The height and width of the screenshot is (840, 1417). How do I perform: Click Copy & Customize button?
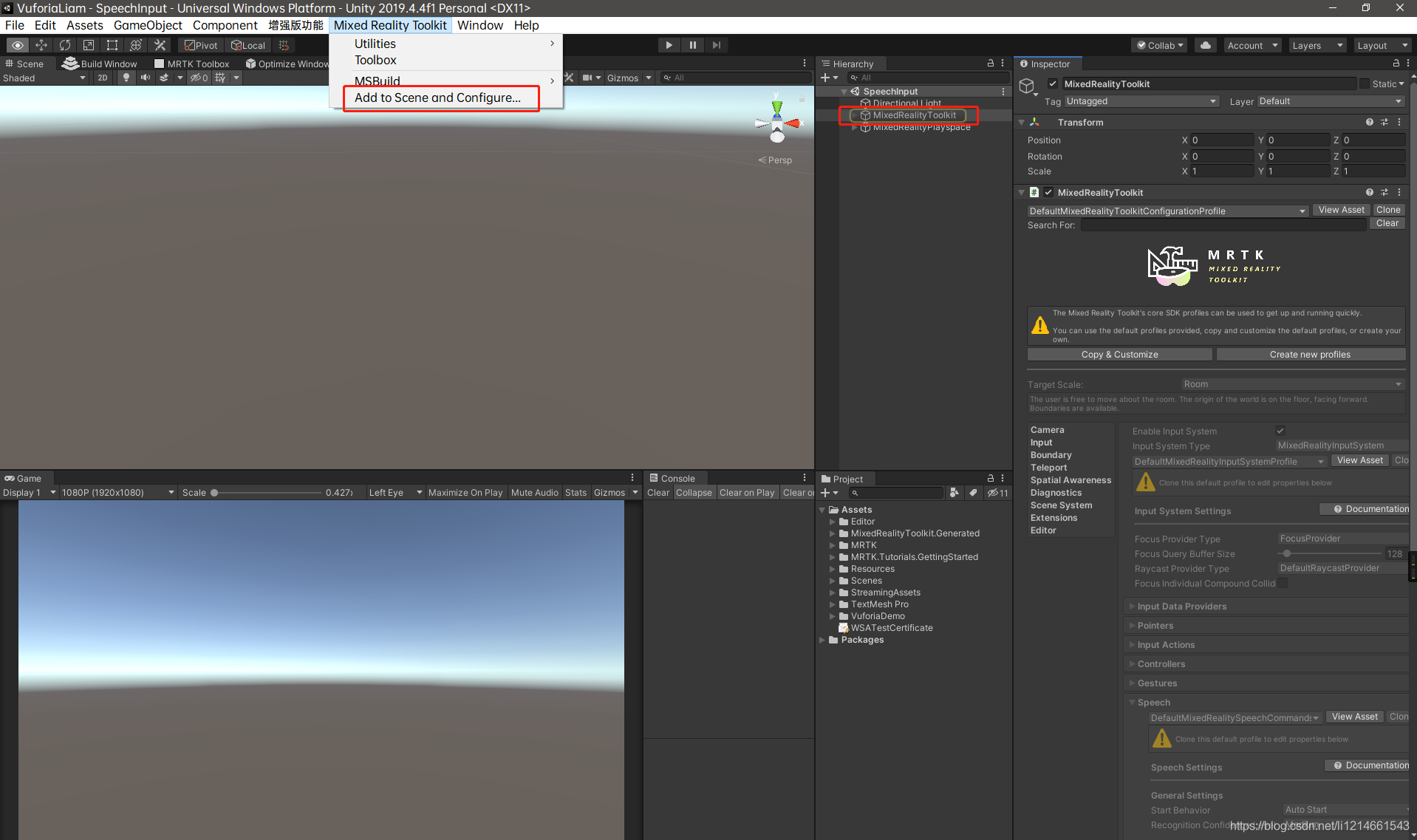[x=1119, y=355]
